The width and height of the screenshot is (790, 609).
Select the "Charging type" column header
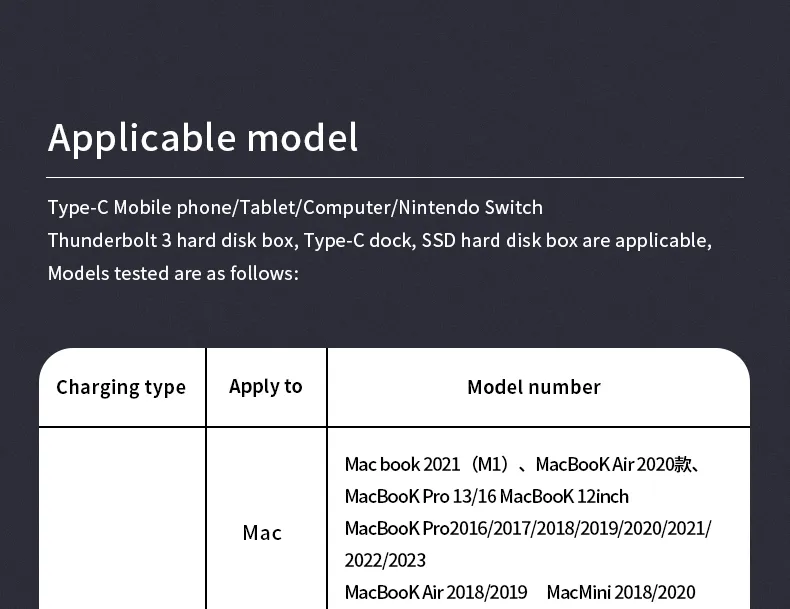pos(121,388)
